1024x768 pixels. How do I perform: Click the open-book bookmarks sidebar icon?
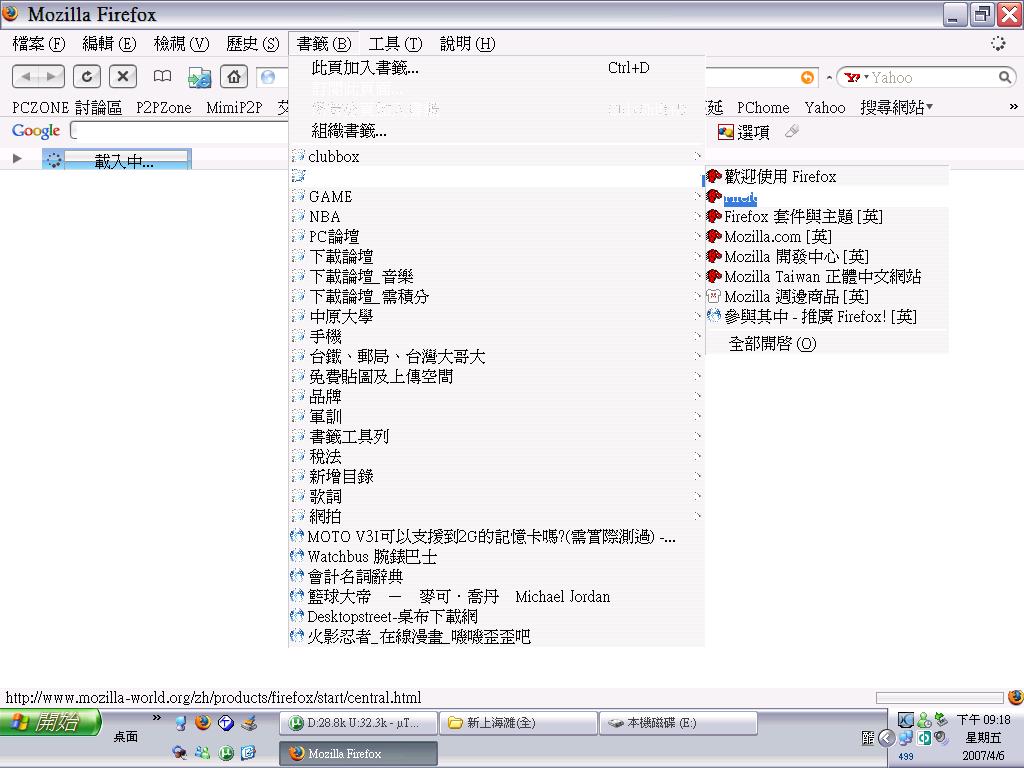[162, 77]
